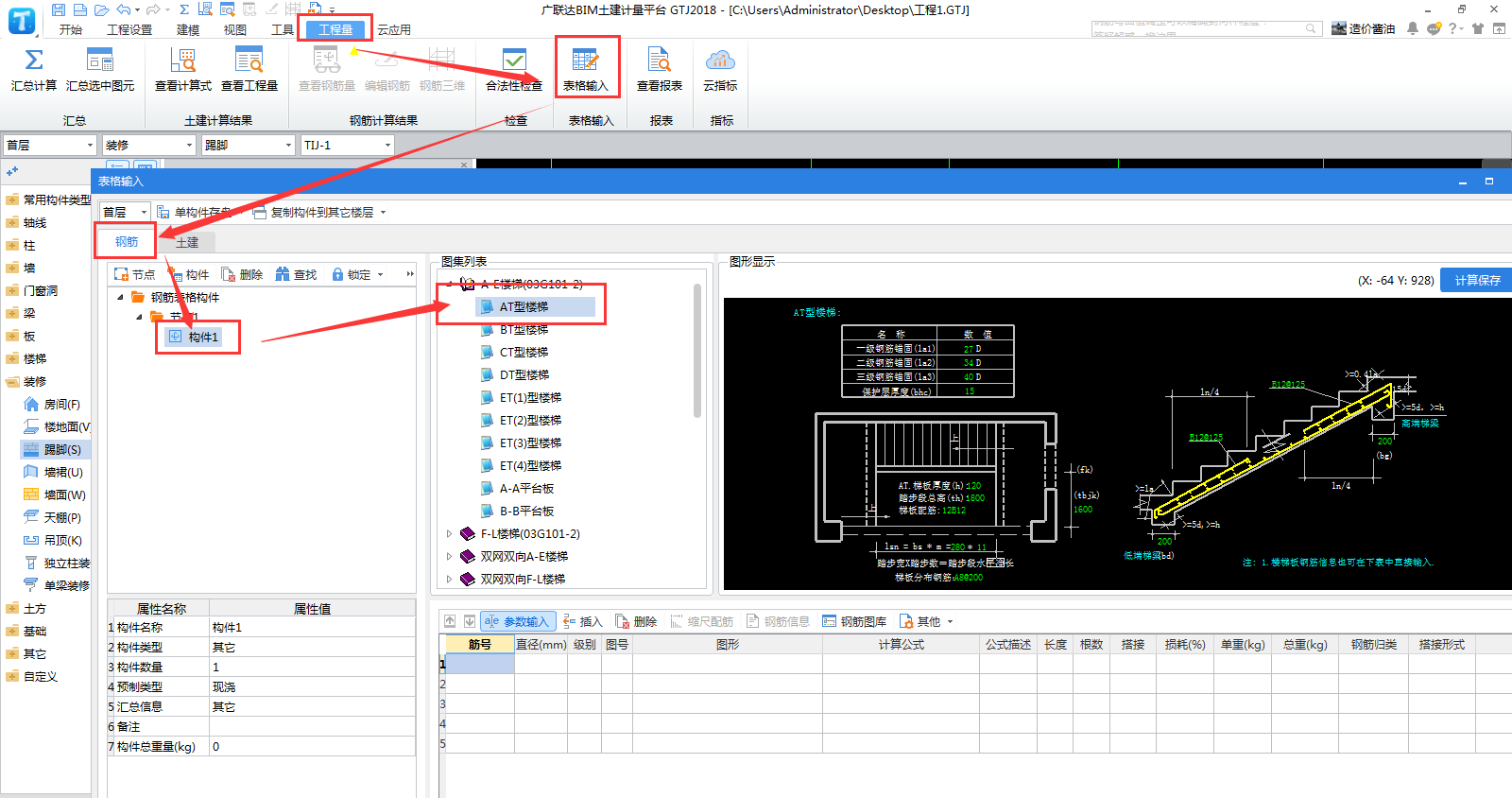The image size is (1512, 798).
Task: Click search box in title bar
Action: (x=1207, y=28)
